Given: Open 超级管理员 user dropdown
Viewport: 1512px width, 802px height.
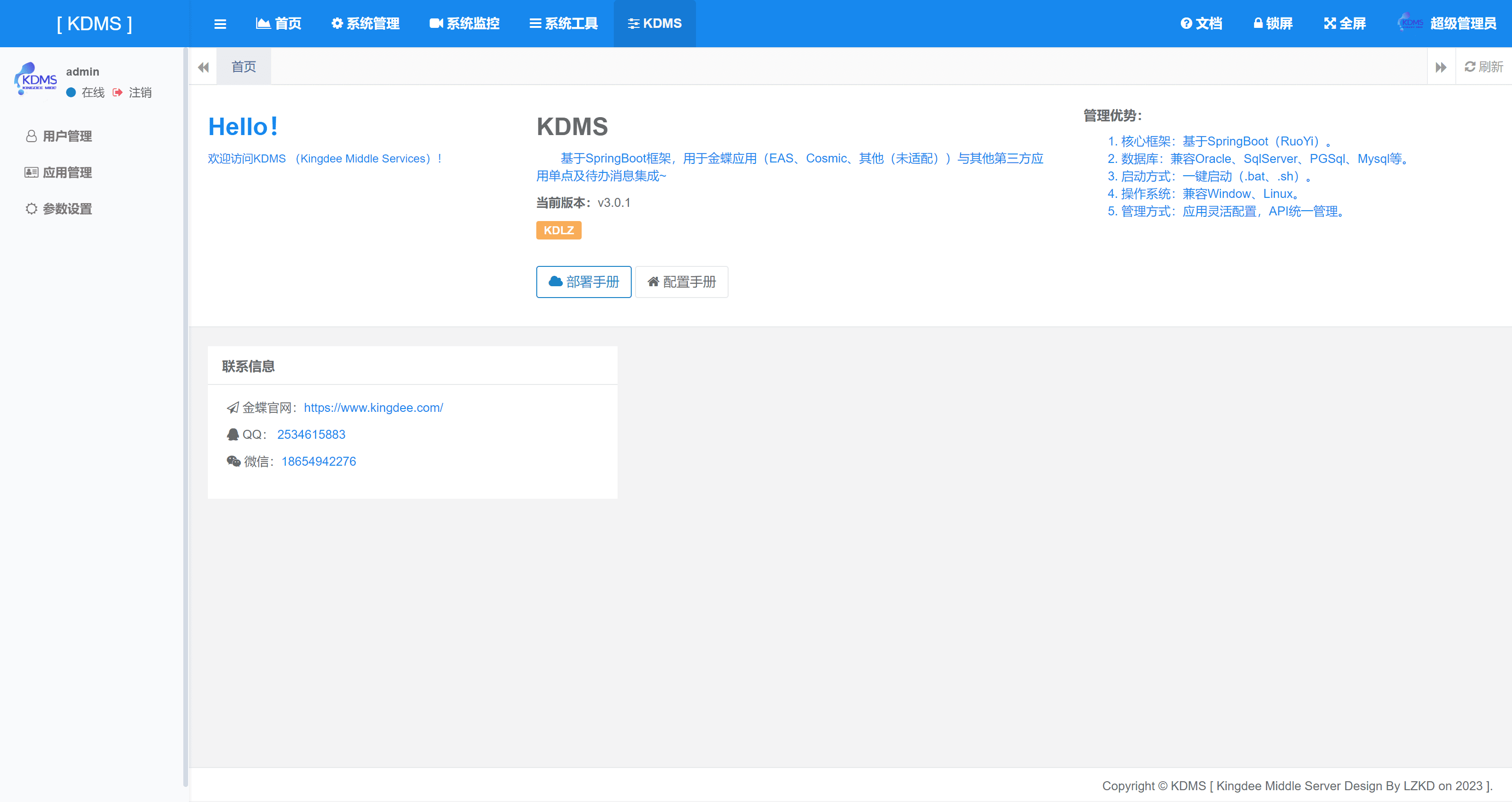Looking at the screenshot, I should point(1462,24).
